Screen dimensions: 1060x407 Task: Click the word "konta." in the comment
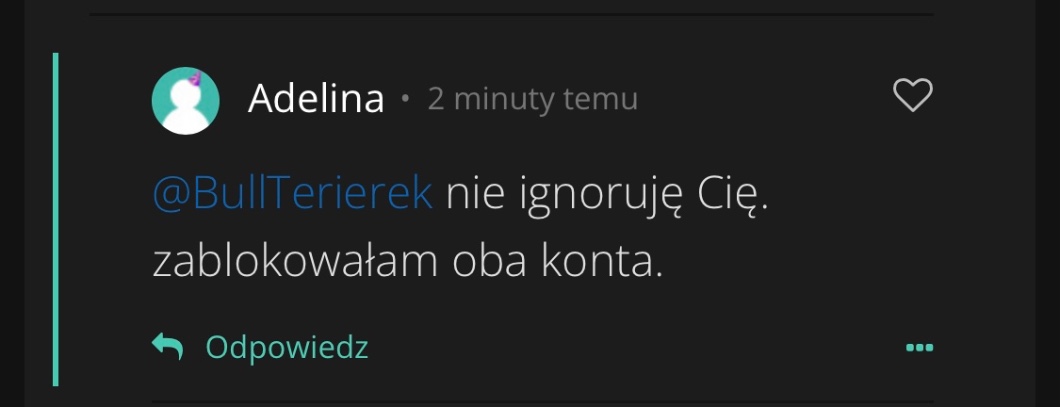tap(602, 263)
